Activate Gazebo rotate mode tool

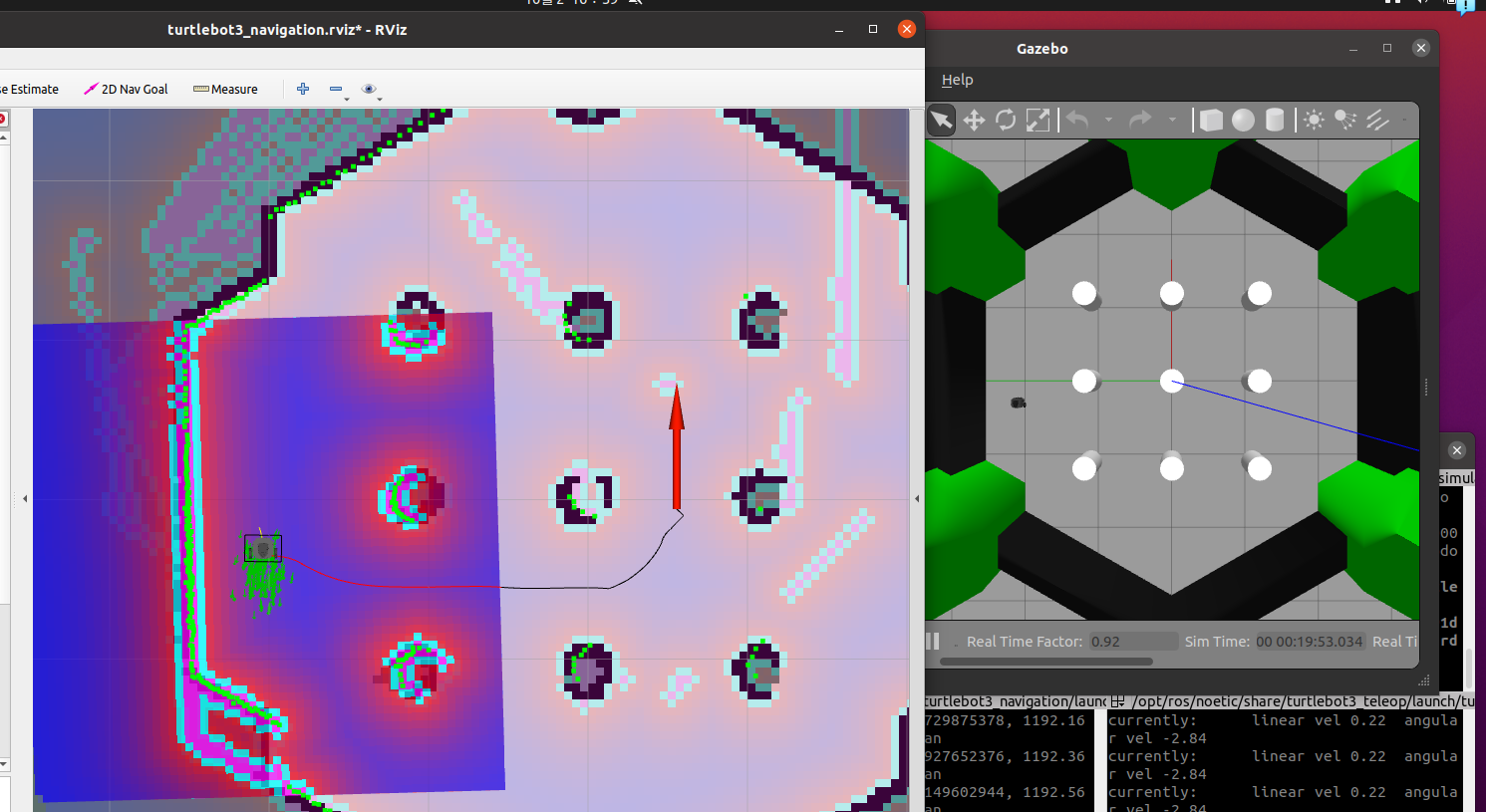click(x=1006, y=121)
